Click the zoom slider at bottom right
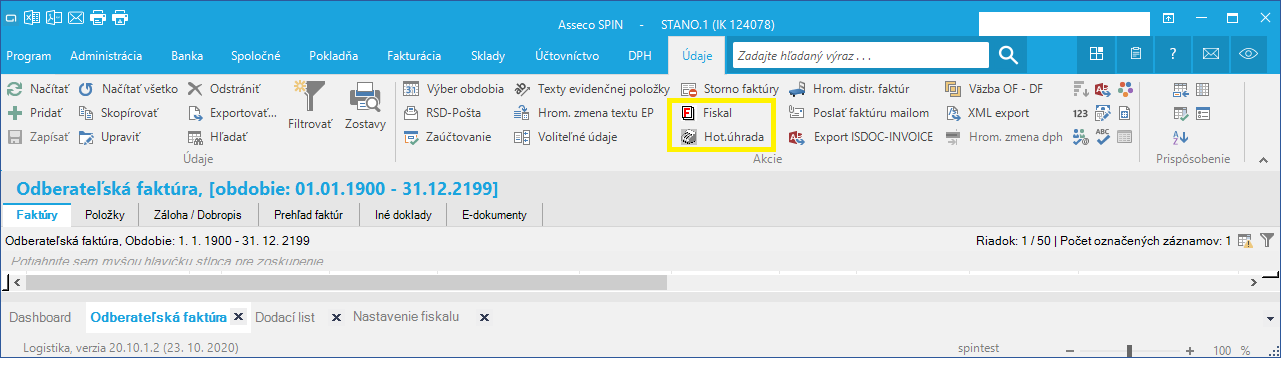The width and height of the screenshot is (1288, 365). 1129,350
